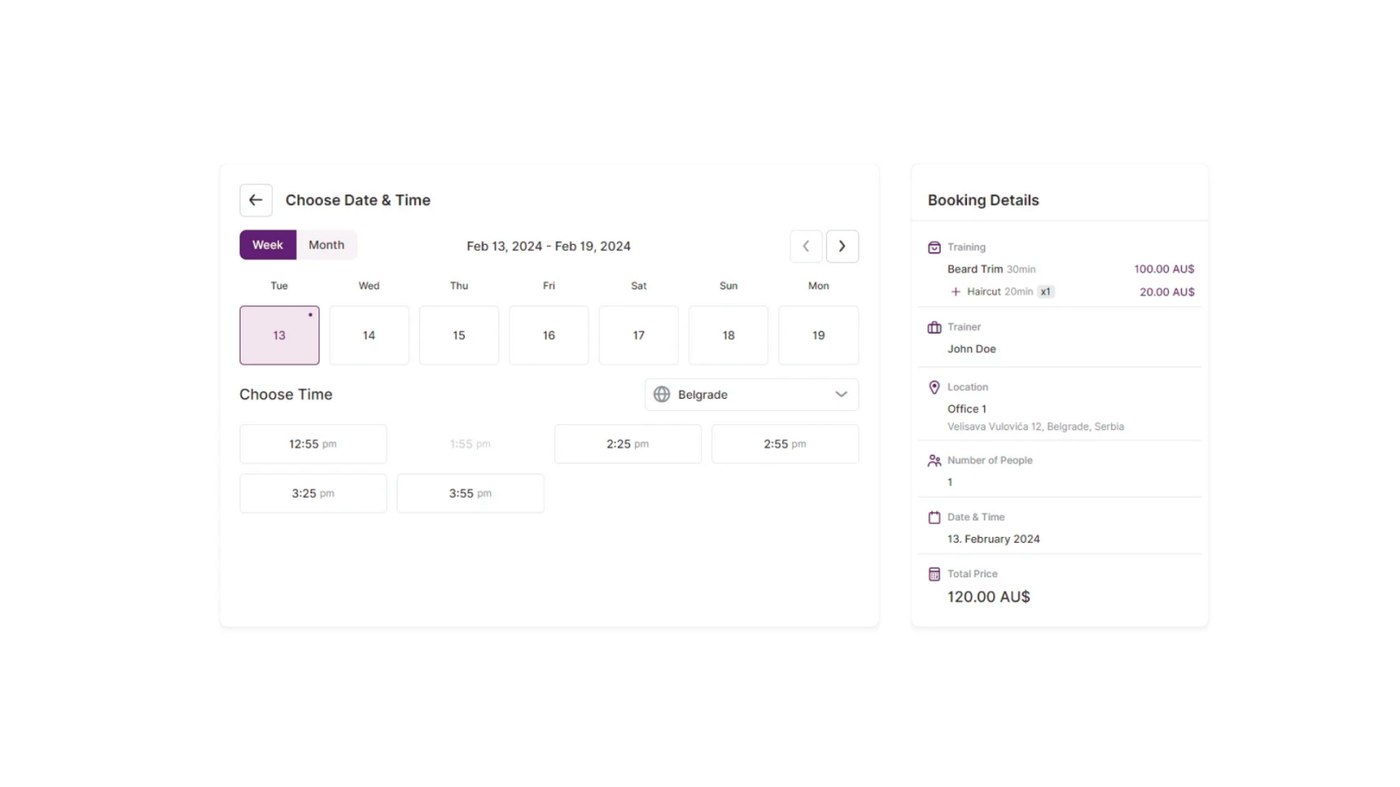Click the Location pin icon
1400x787 pixels.
tap(934, 387)
